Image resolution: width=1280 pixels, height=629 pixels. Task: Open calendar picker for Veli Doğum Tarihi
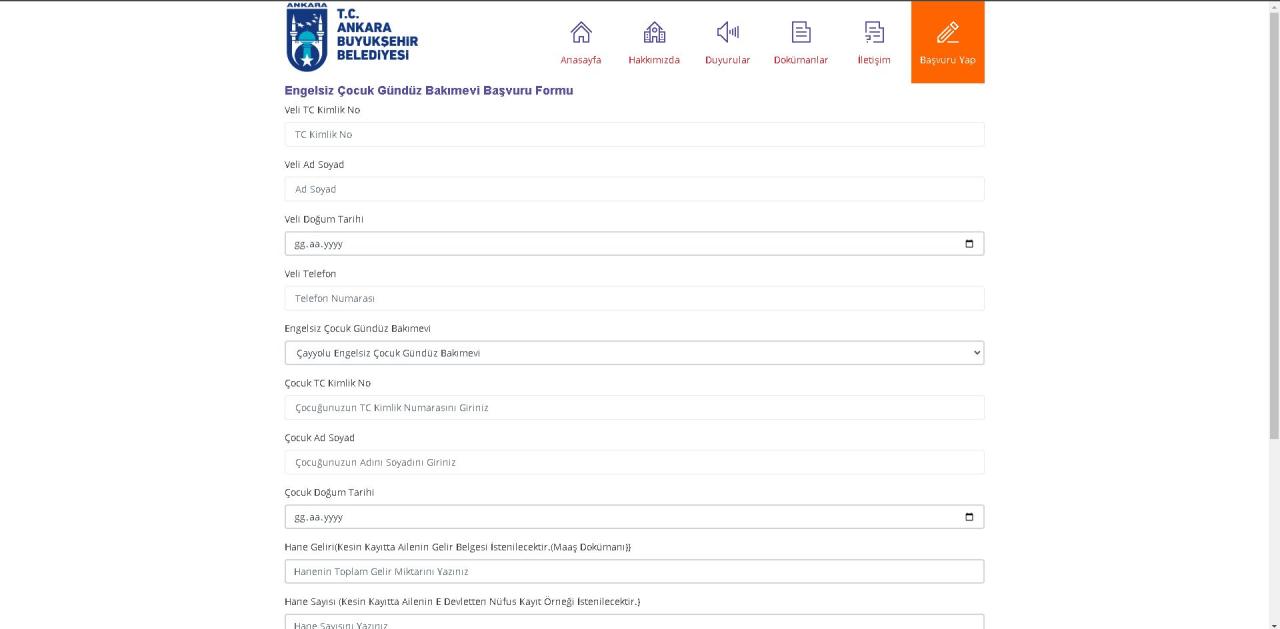pos(968,244)
